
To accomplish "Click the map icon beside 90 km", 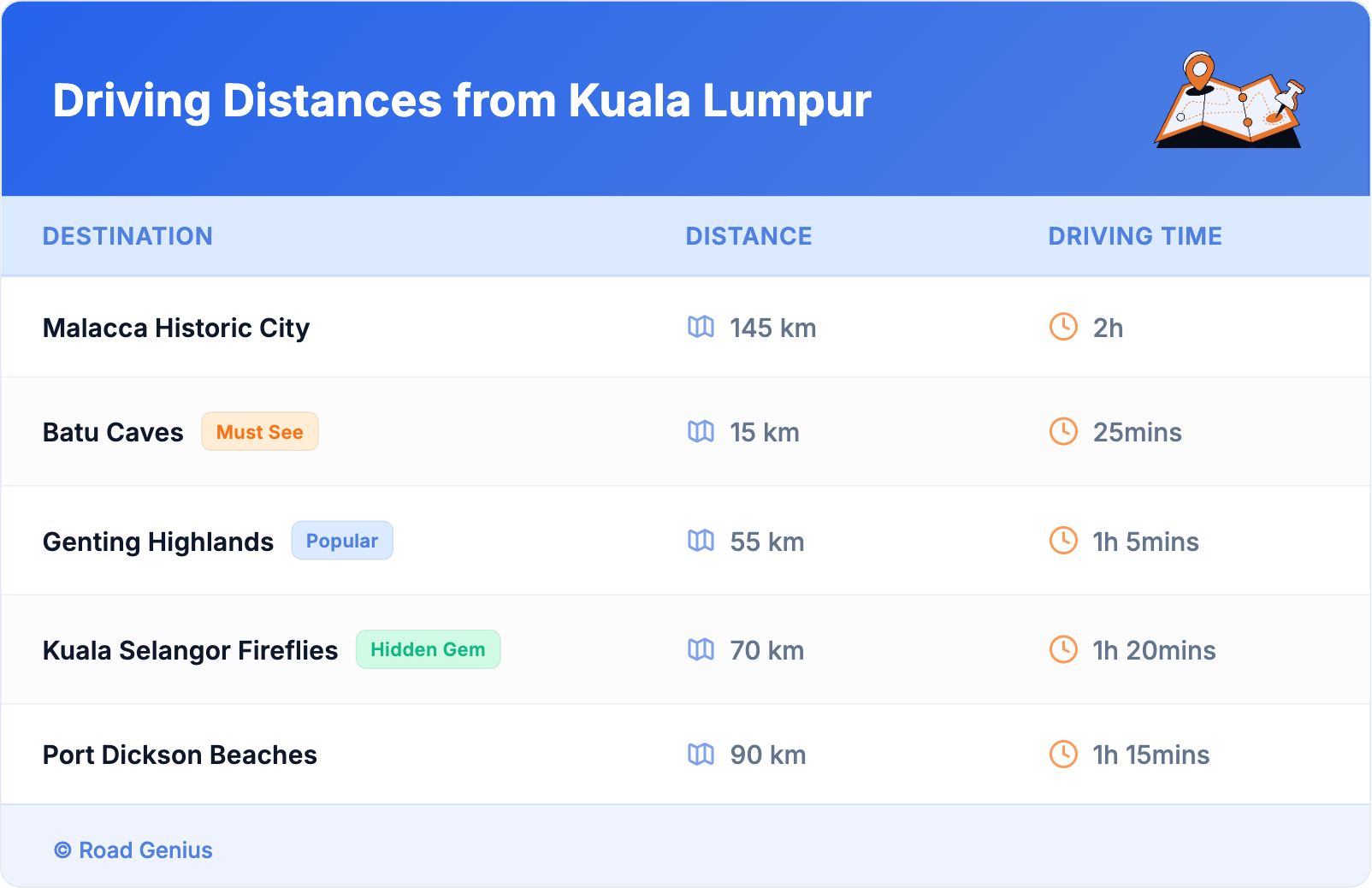I will click(701, 755).
